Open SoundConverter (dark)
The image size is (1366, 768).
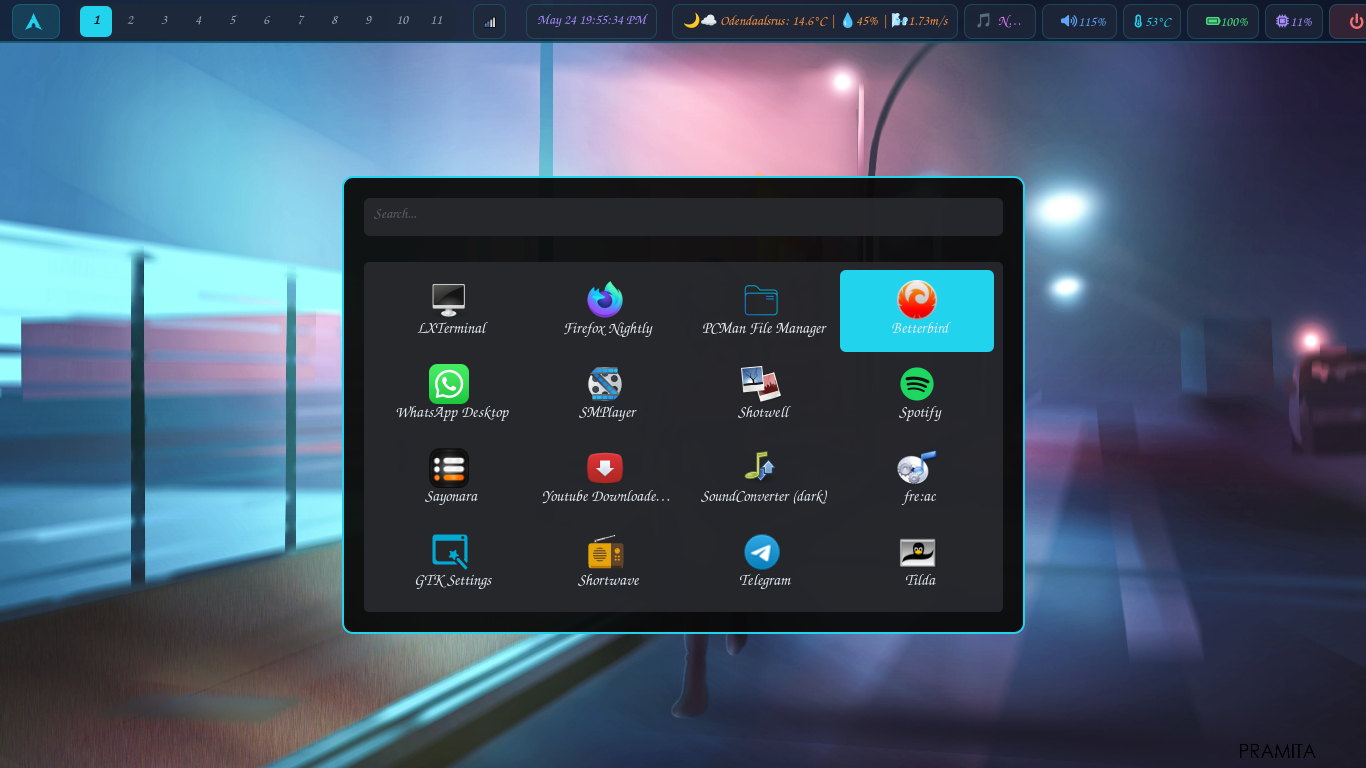pyautogui.click(x=764, y=479)
